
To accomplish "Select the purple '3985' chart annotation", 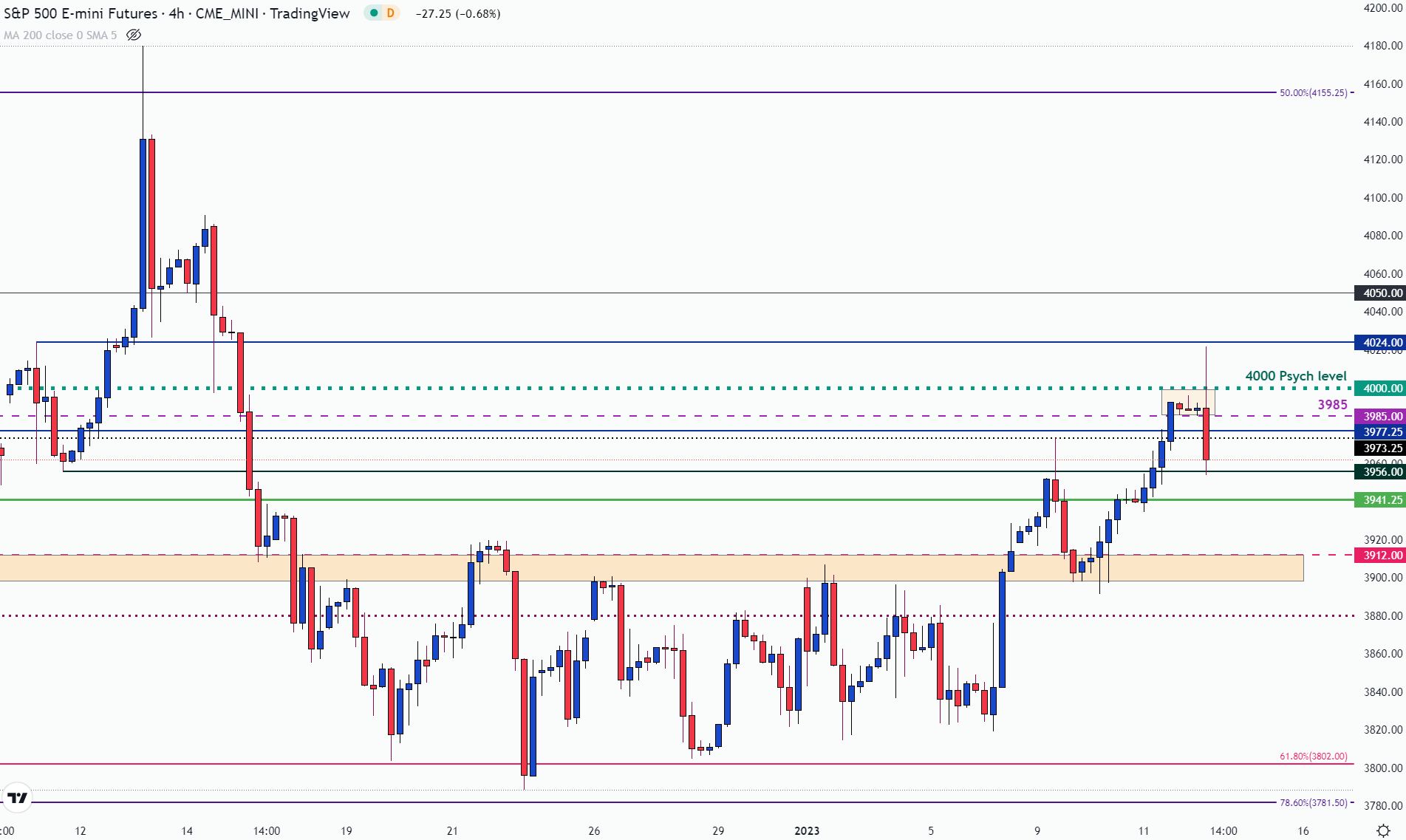I will [1332, 404].
